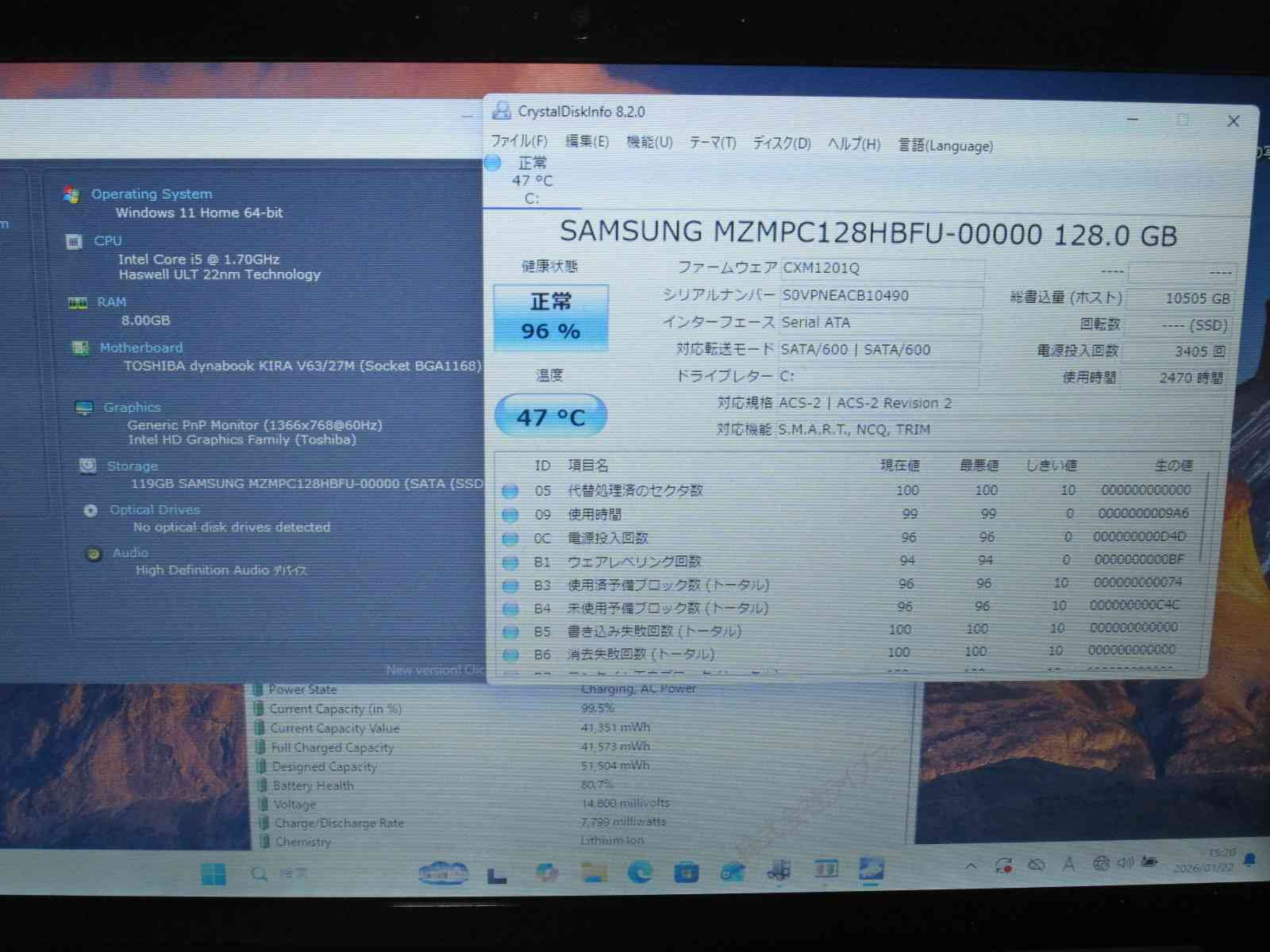Screen dimensions: 1270x952
Task: Click the Motherboard section link
Action: click(x=141, y=347)
